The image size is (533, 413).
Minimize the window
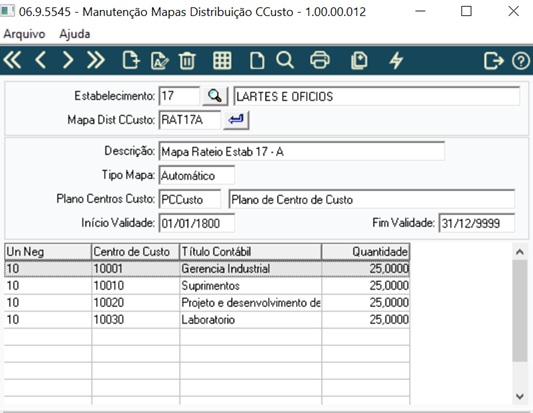point(420,11)
